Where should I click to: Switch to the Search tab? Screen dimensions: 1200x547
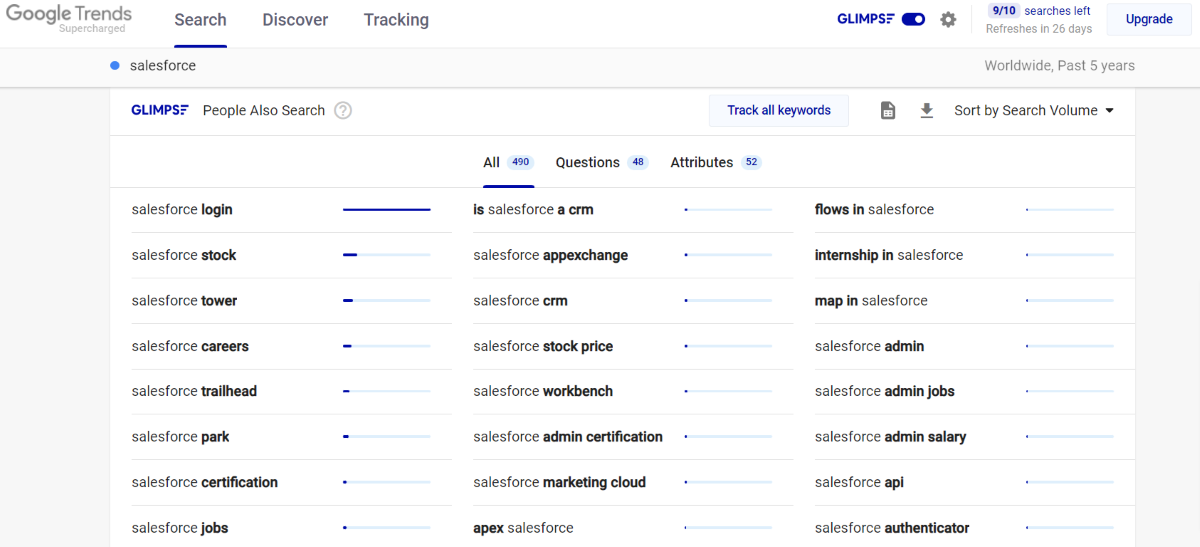(200, 20)
